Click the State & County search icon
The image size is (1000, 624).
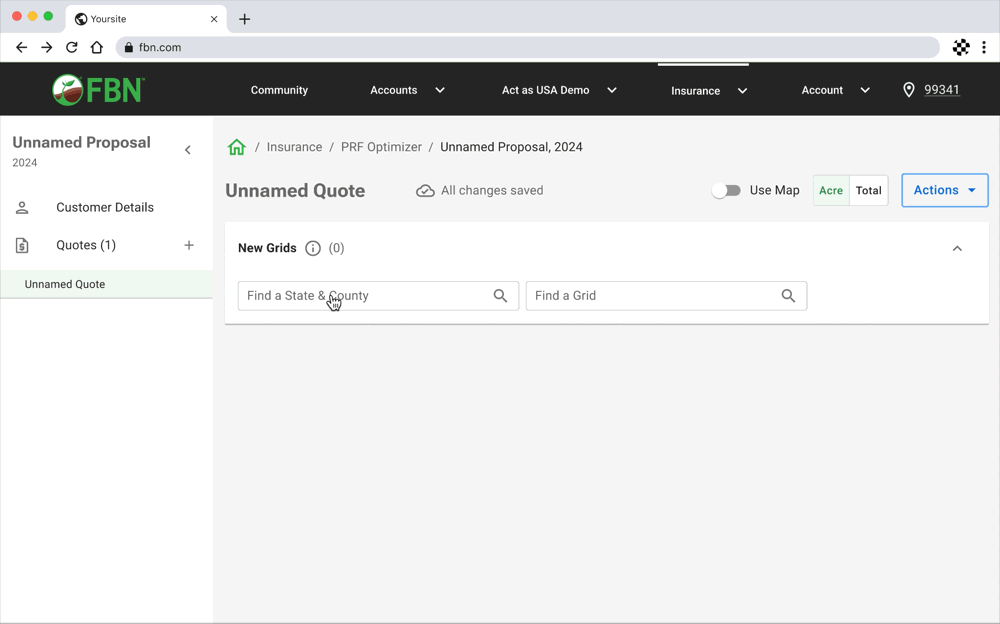click(x=500, y=296)
